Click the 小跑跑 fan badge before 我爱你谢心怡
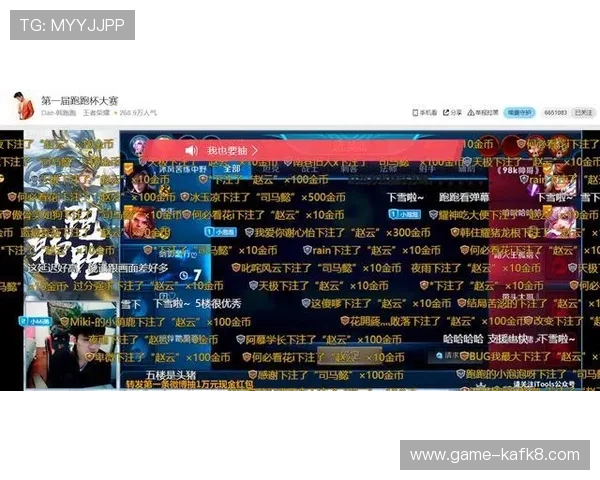The image size is (600, 480). click(x=221, y=232)
